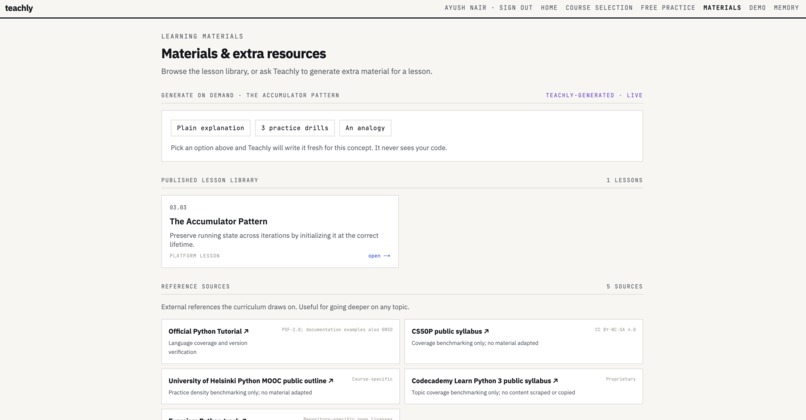Click the Materials & extra resources heading
806x420 pixels.
pyautogui.click(x=244, y=53)
